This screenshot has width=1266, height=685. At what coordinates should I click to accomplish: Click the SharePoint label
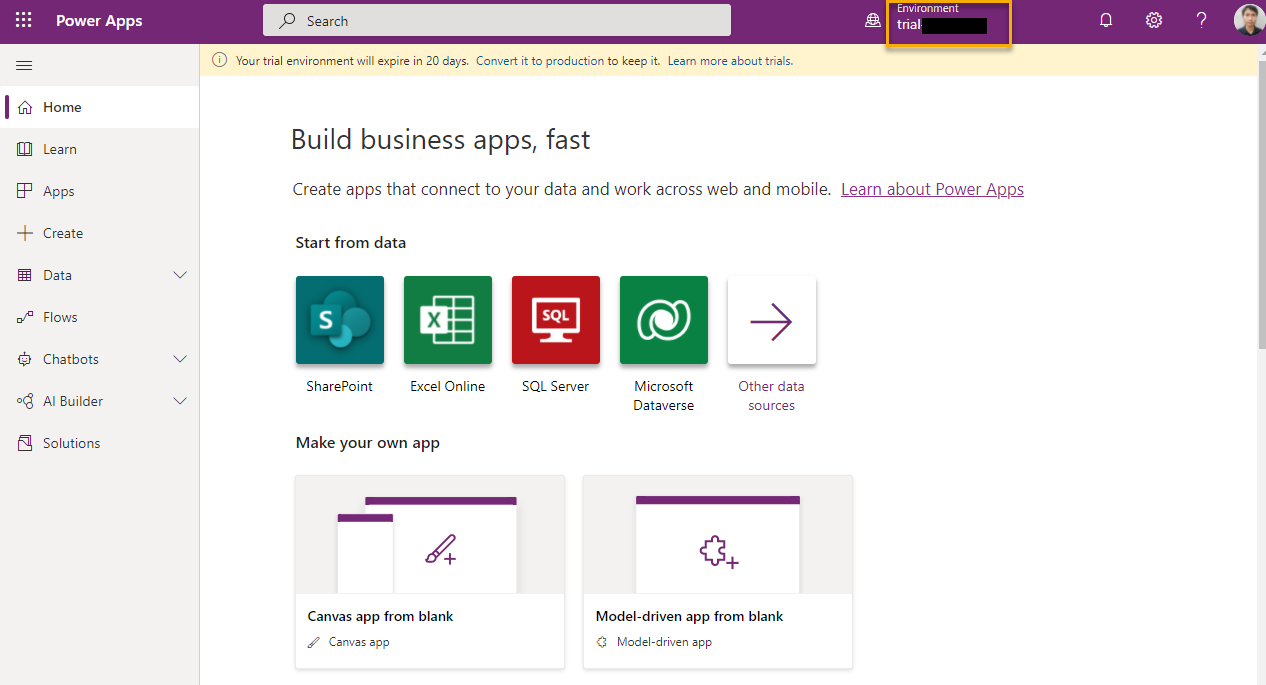tap(340, 386)
